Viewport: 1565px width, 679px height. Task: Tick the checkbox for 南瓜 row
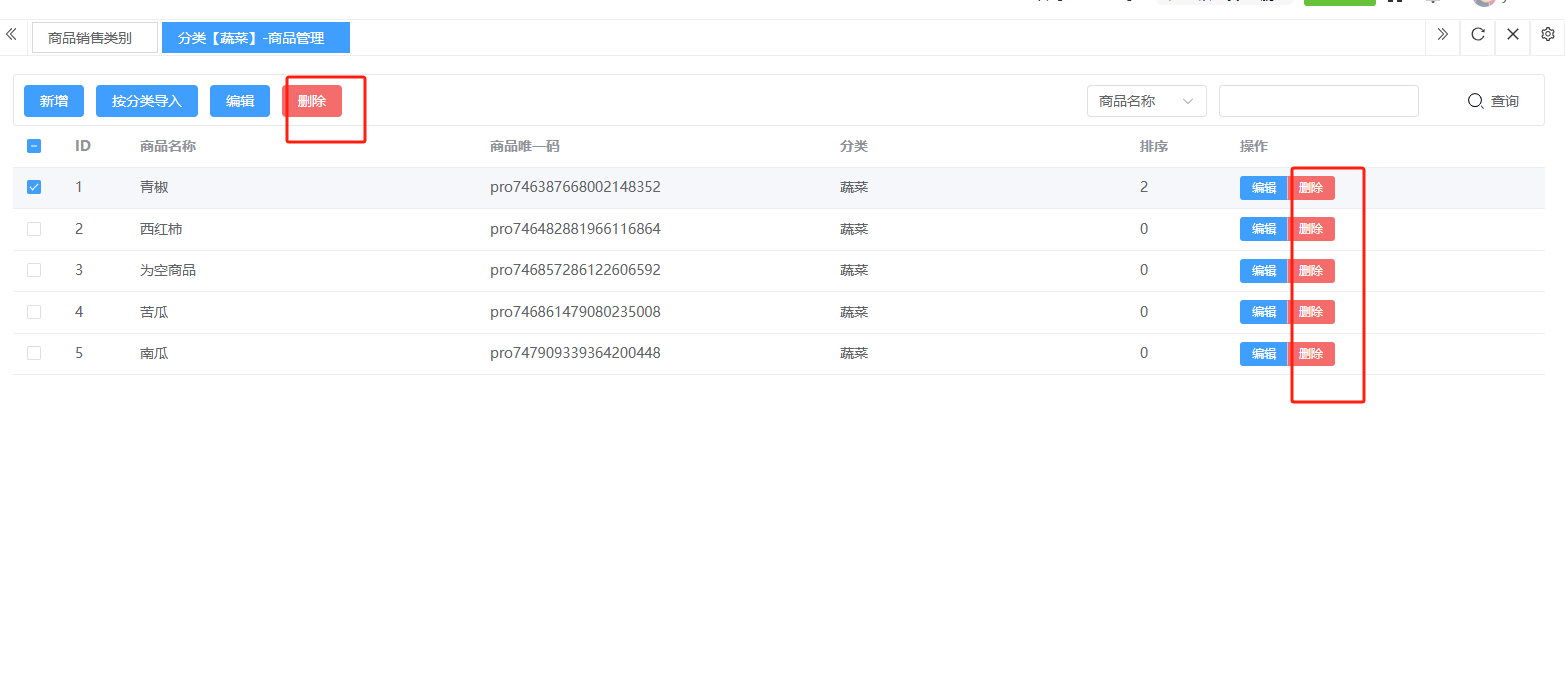click(34, 353)
